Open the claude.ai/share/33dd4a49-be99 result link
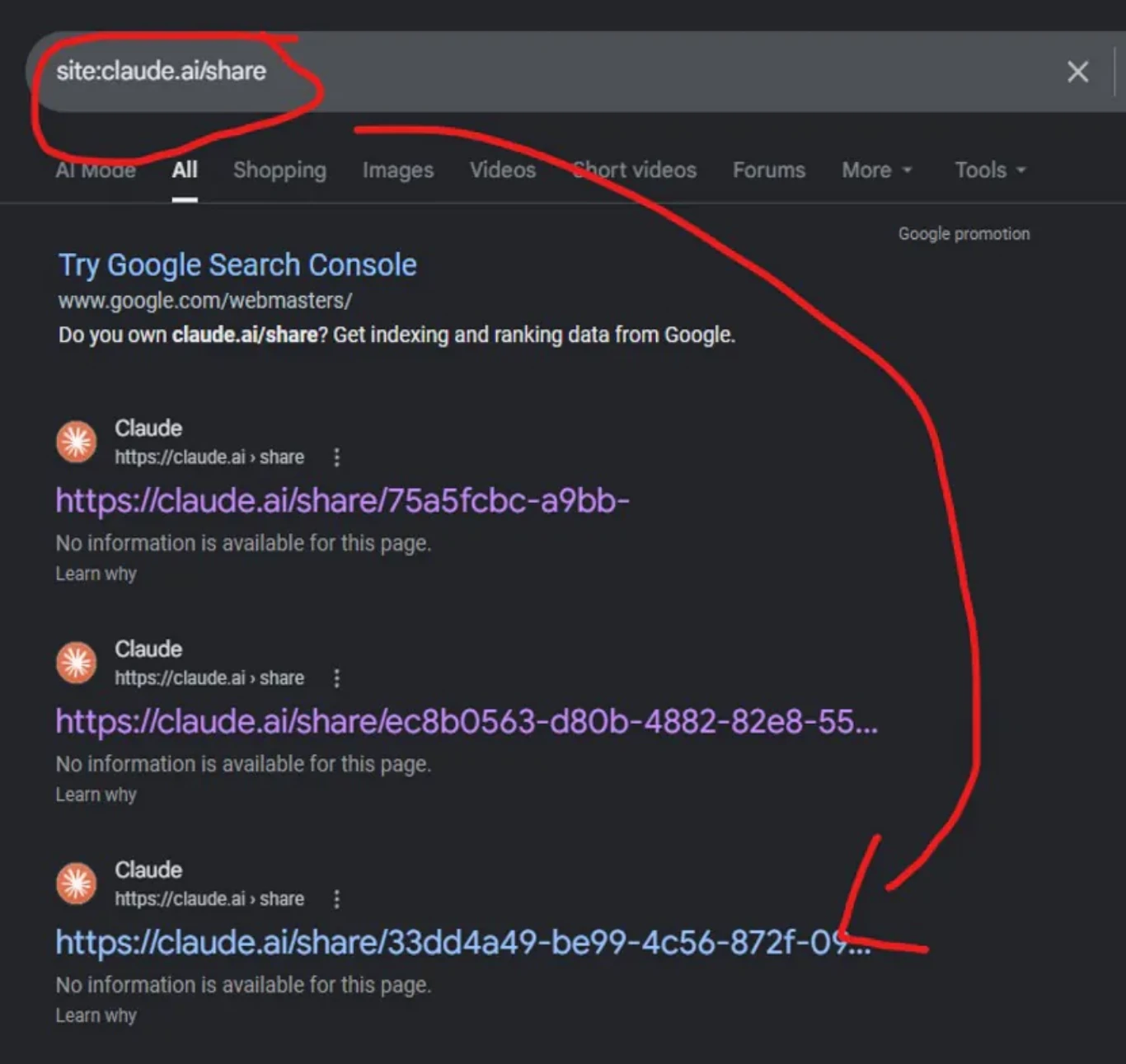 (462, 942)
